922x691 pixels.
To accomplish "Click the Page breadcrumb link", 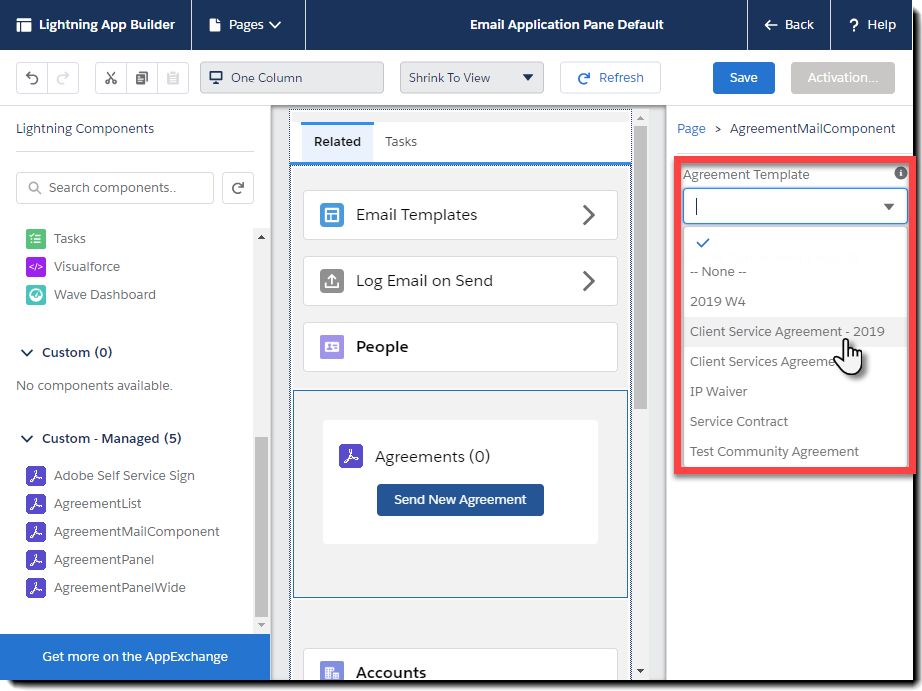I will click(x=691, y=129).
